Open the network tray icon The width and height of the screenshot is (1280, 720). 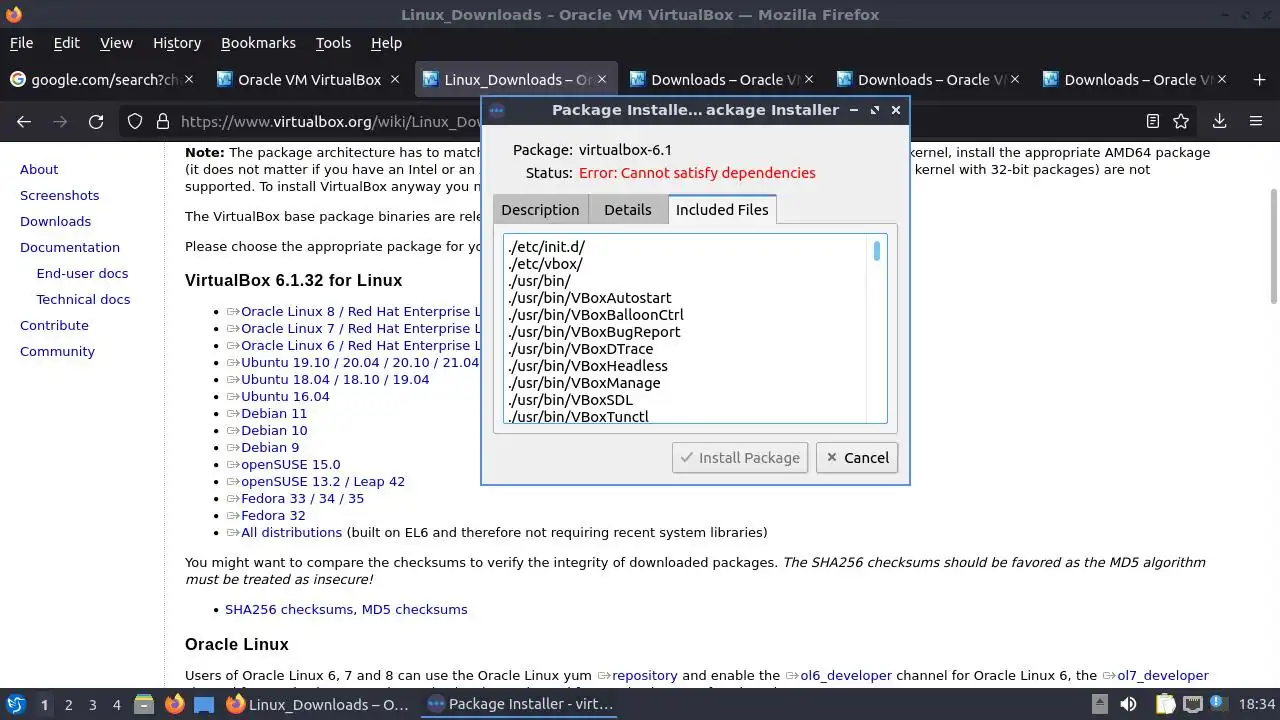[x=1191, y=704]
